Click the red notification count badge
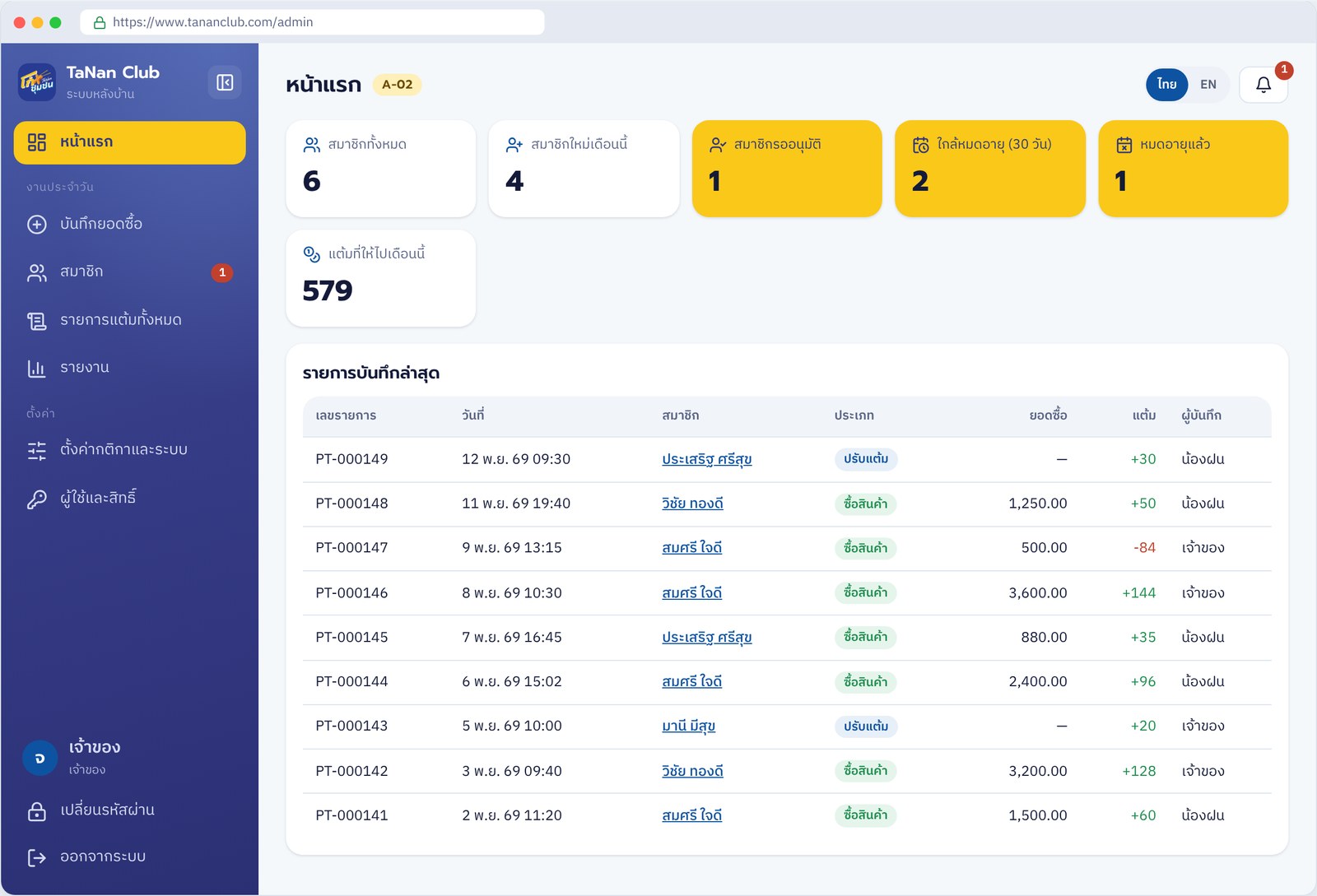Image resolution: width=1317 pixels, height=896 pixels. pos(1284,70)
